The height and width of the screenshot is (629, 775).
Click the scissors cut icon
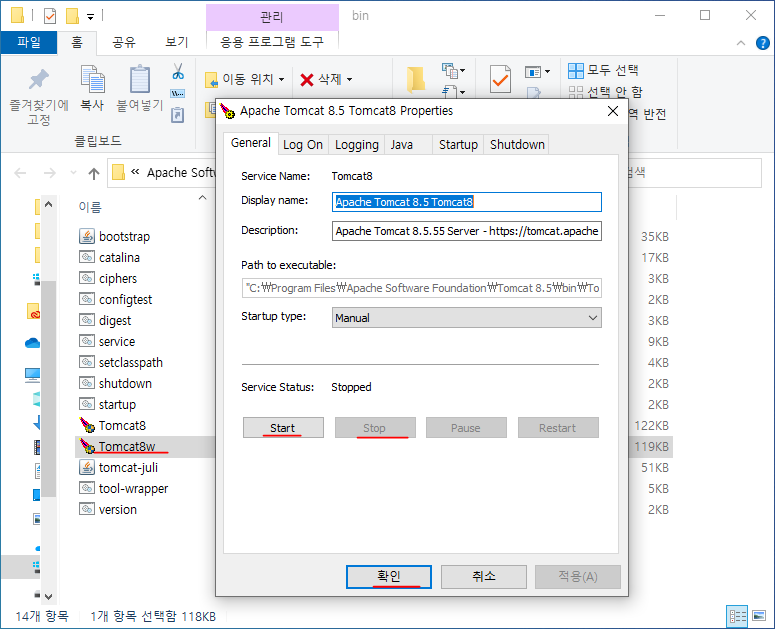[178, 72]
